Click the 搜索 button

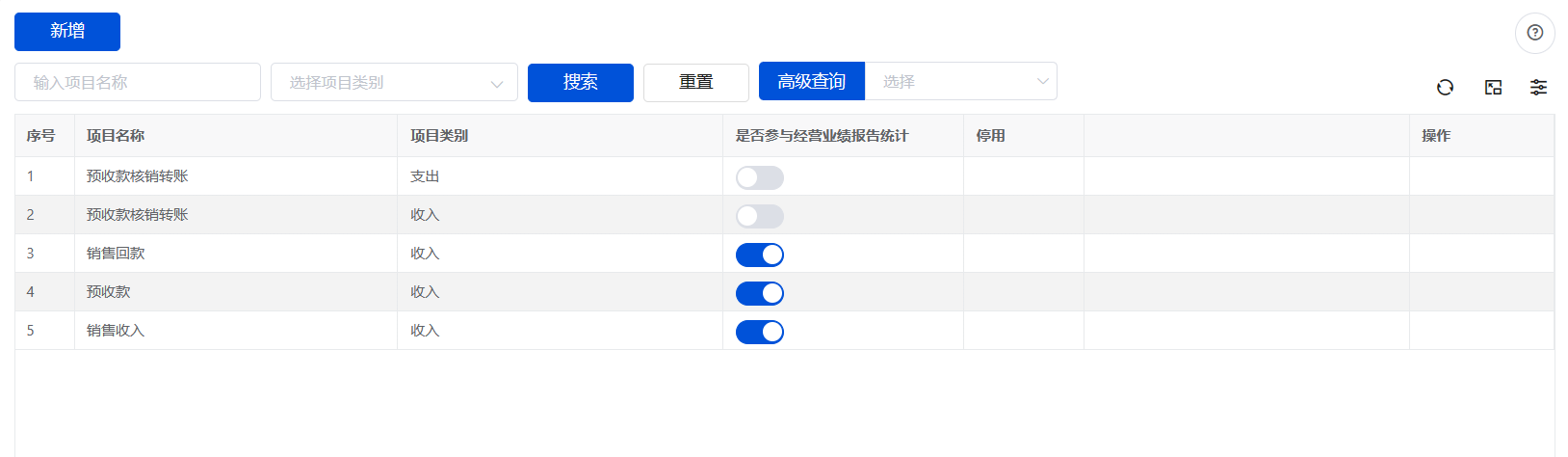[581, 82]
